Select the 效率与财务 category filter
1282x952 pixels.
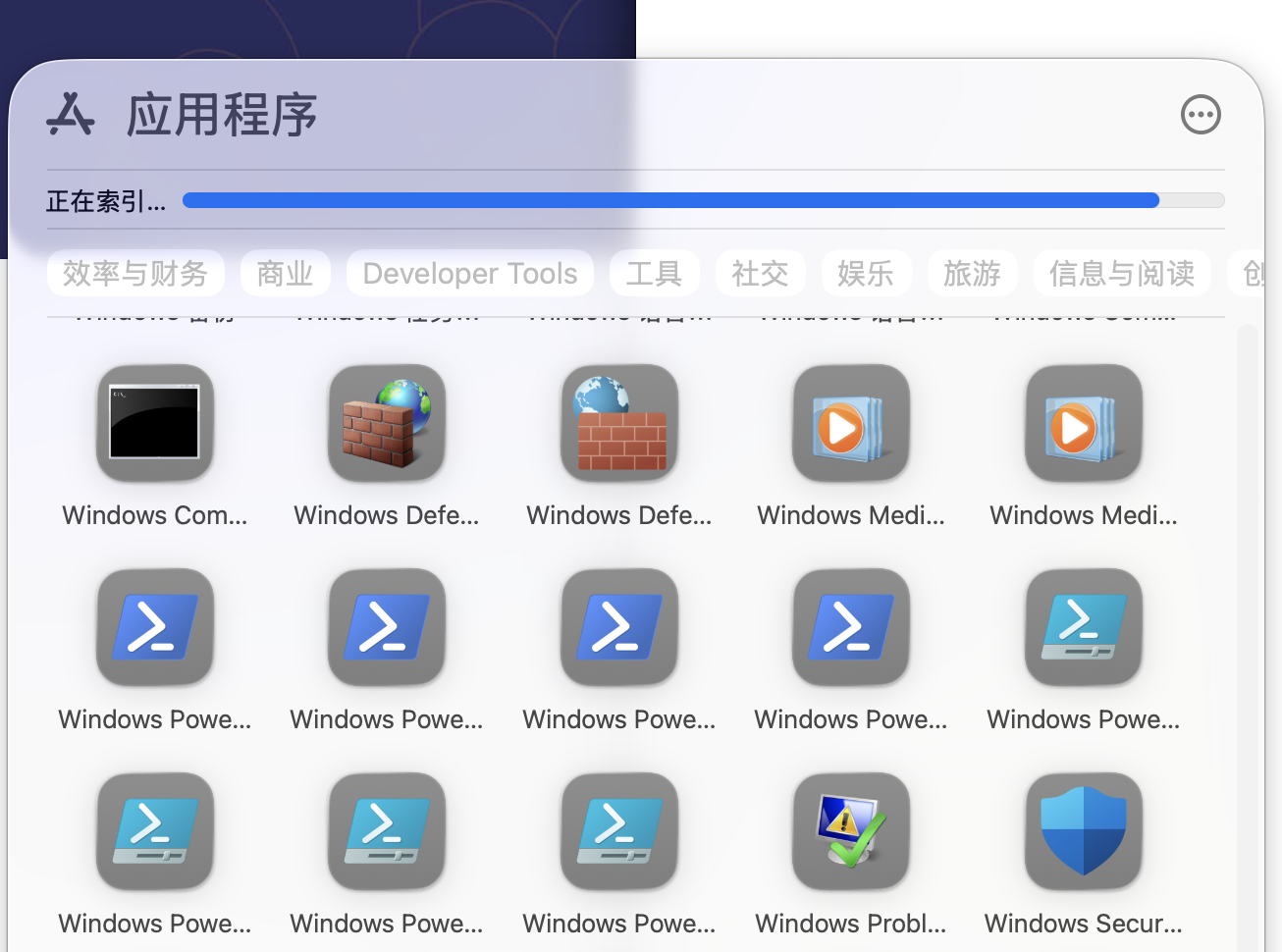point(135,273)
